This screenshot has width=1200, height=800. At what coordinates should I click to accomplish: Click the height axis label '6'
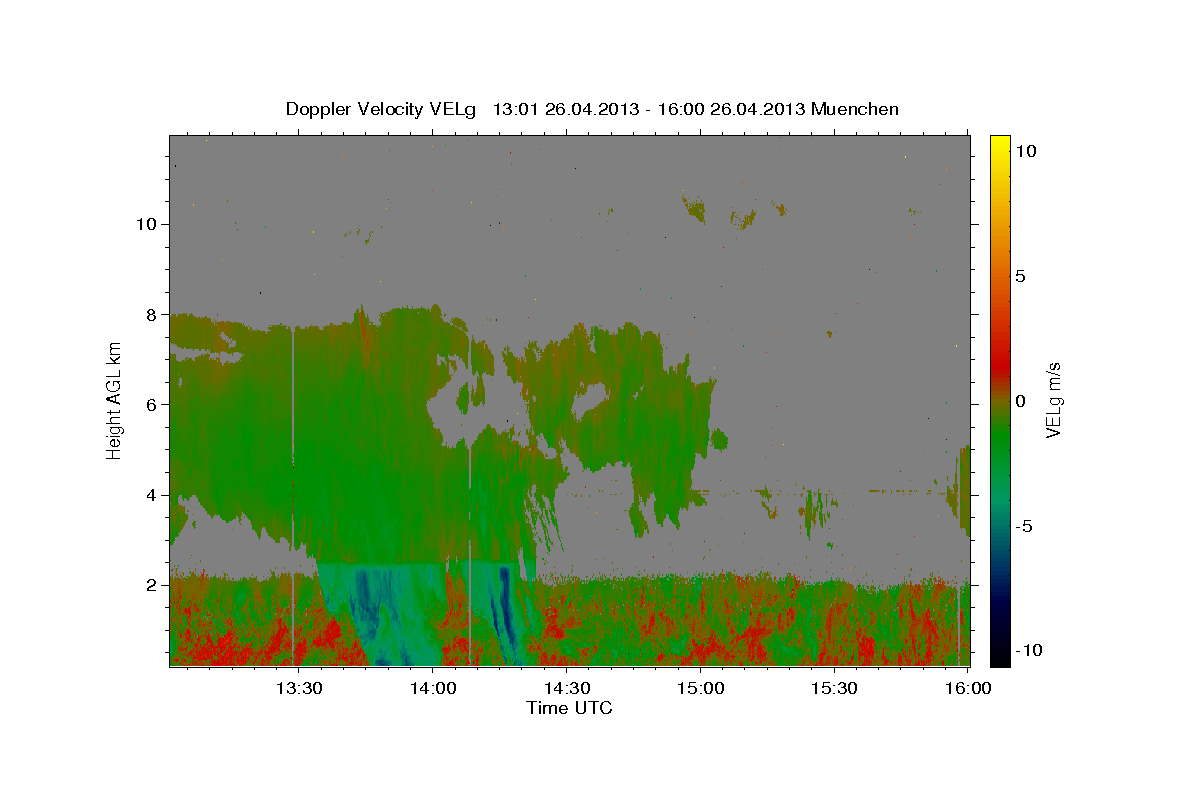[x=151, y=404]
